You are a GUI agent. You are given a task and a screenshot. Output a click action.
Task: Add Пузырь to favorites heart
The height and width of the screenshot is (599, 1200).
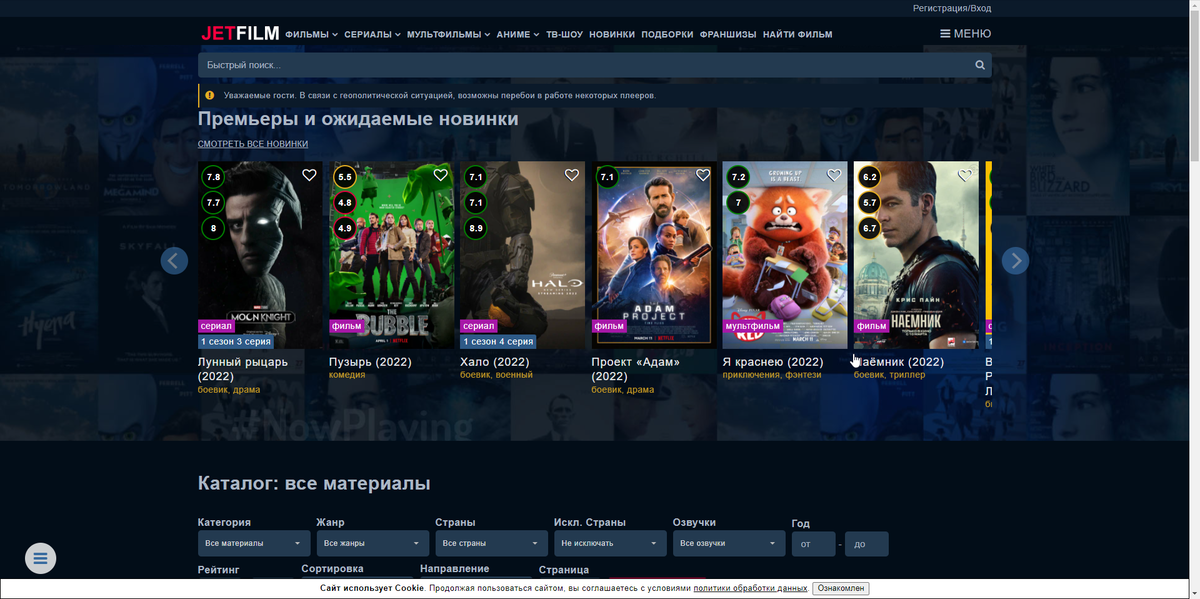pos(440,175)
